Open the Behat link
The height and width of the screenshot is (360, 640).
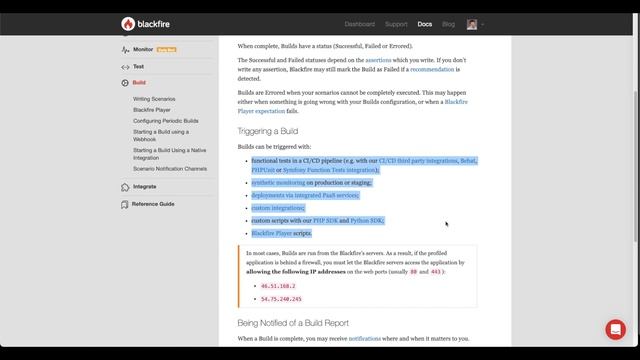[x=468, y=161]
